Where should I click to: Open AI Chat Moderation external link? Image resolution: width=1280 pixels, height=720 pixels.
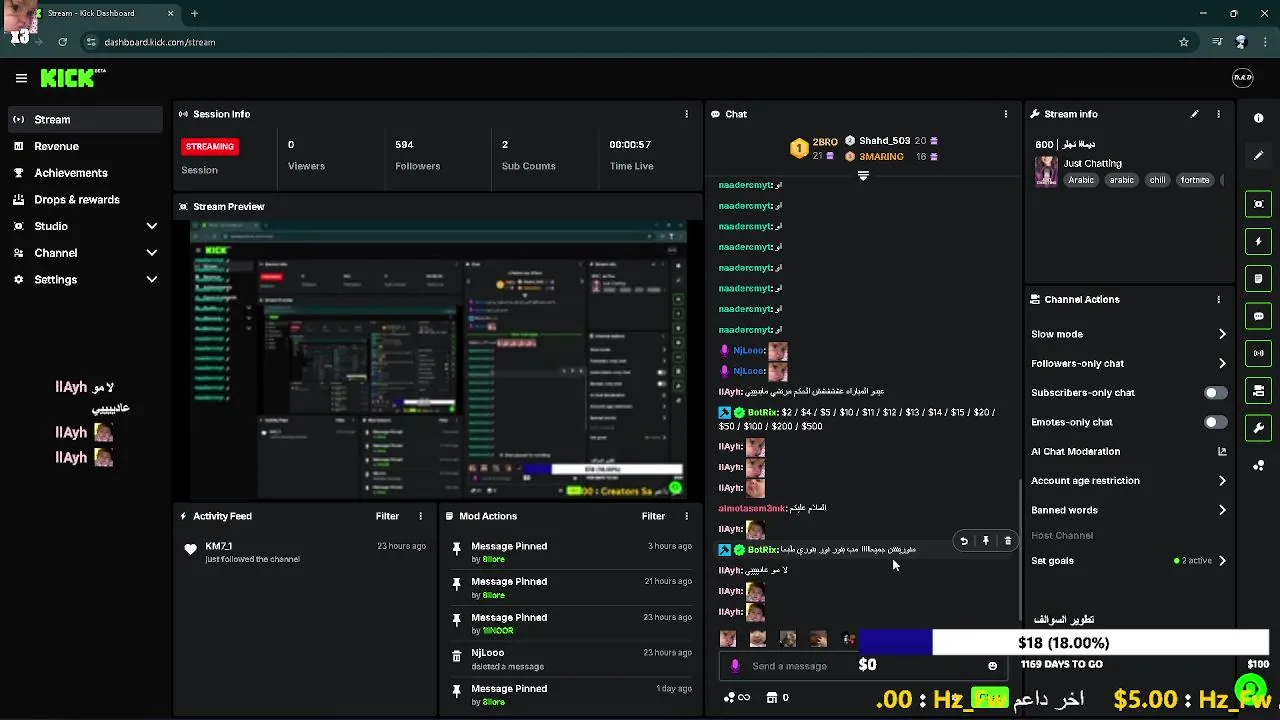pyautogui.click(x=1222, y=452)
